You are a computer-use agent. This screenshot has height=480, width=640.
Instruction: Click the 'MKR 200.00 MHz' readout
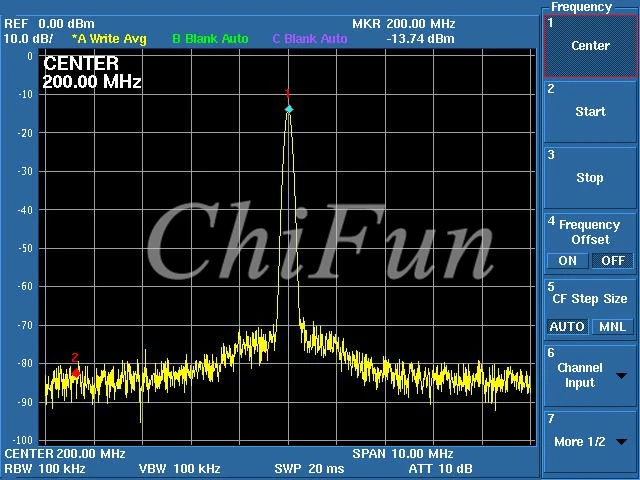point(404,24)
